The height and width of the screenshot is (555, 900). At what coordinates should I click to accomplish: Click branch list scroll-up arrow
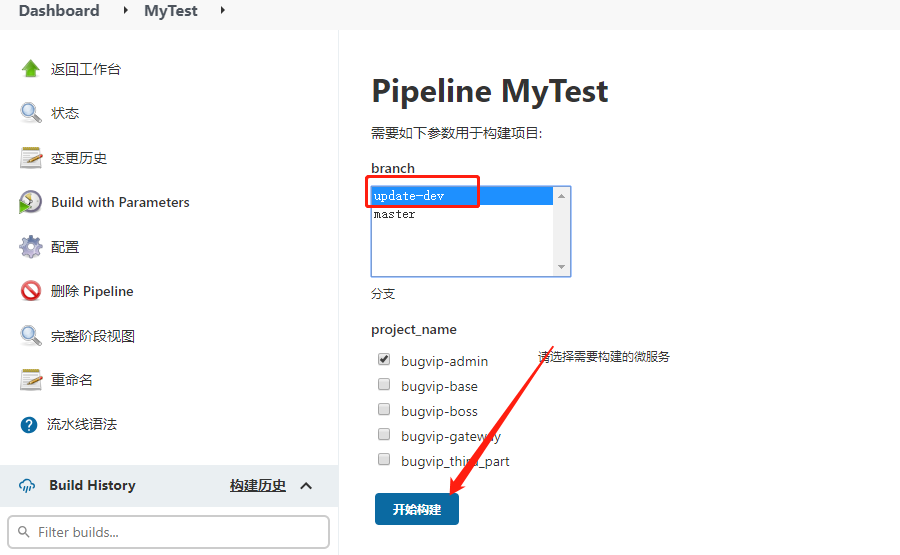tap(561, 196)
